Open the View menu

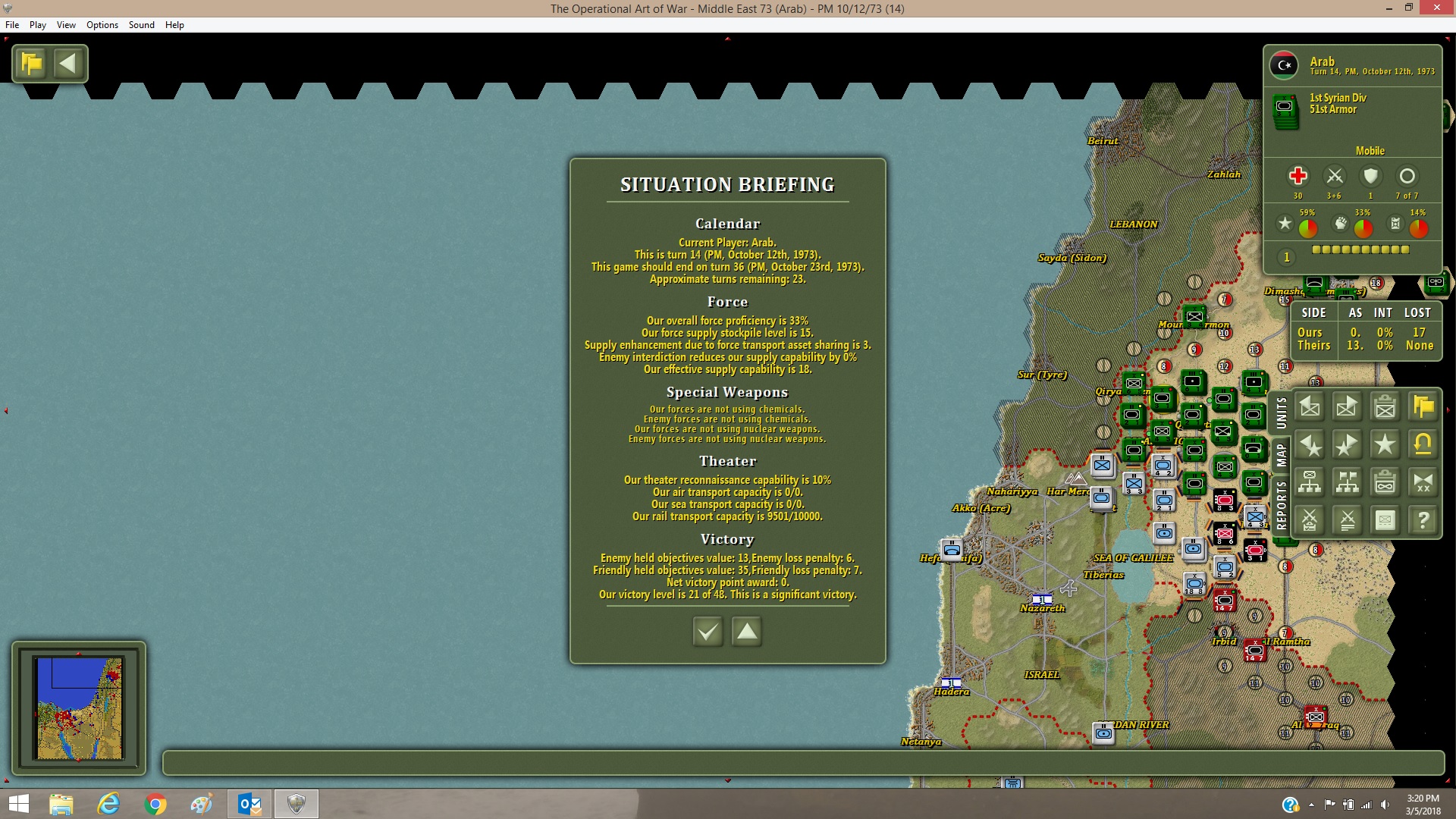point(66,25)
